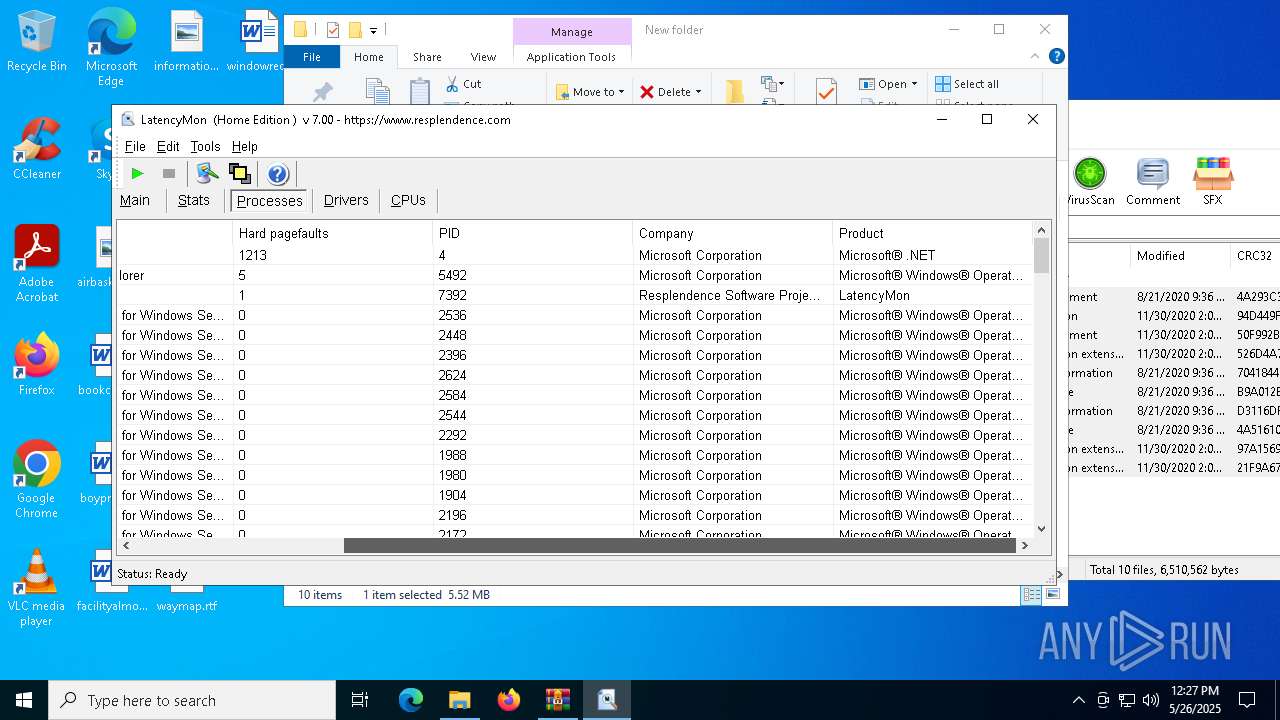This screenshot has width=1280, height=720.
Task: Open VLC media player desktop shortcut
Action: [x=37, y=588]
